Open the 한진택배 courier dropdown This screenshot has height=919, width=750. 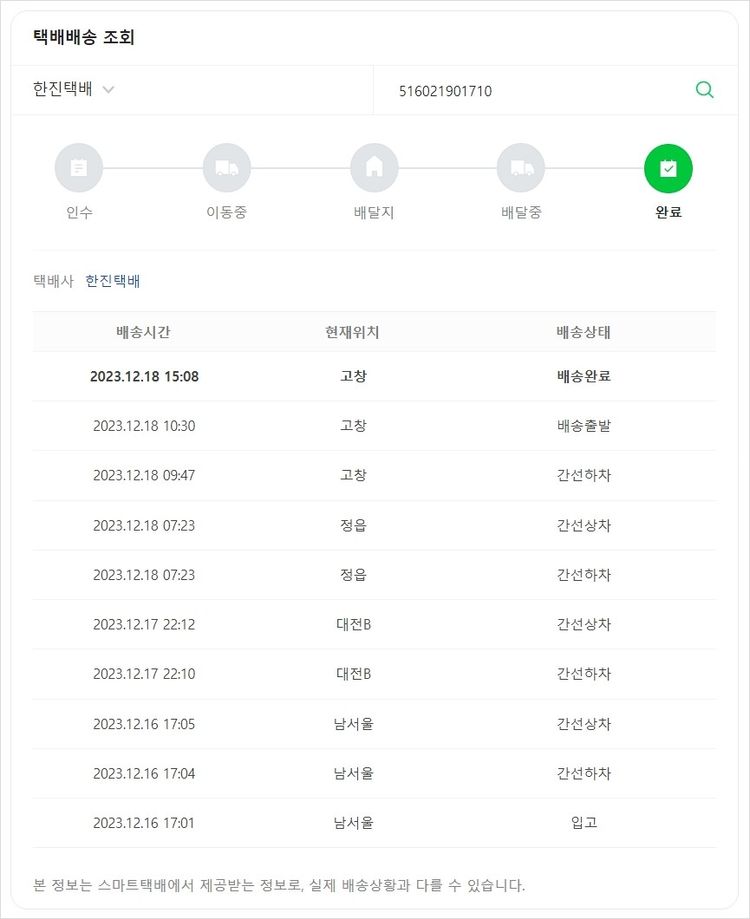tap(74, 90)
